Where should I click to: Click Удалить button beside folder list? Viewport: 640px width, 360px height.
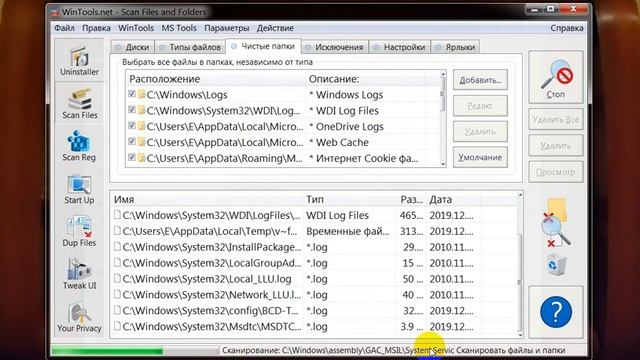tap(480, 131)
